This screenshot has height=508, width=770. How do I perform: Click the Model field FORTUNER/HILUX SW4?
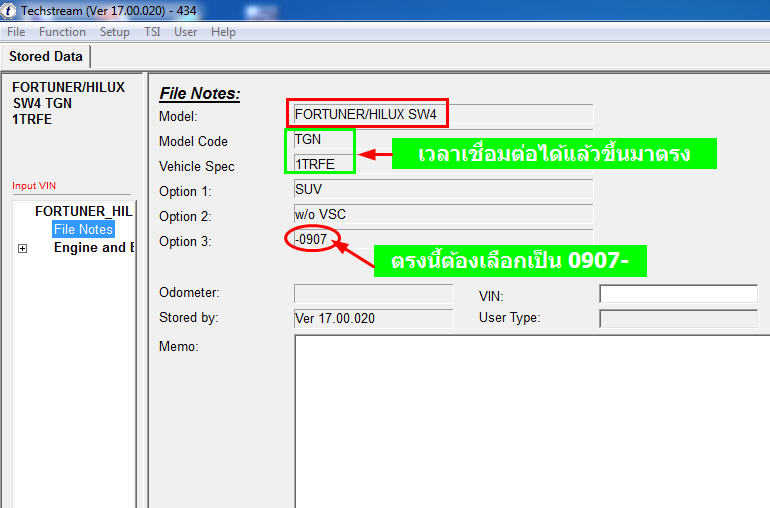pos(443,114)
